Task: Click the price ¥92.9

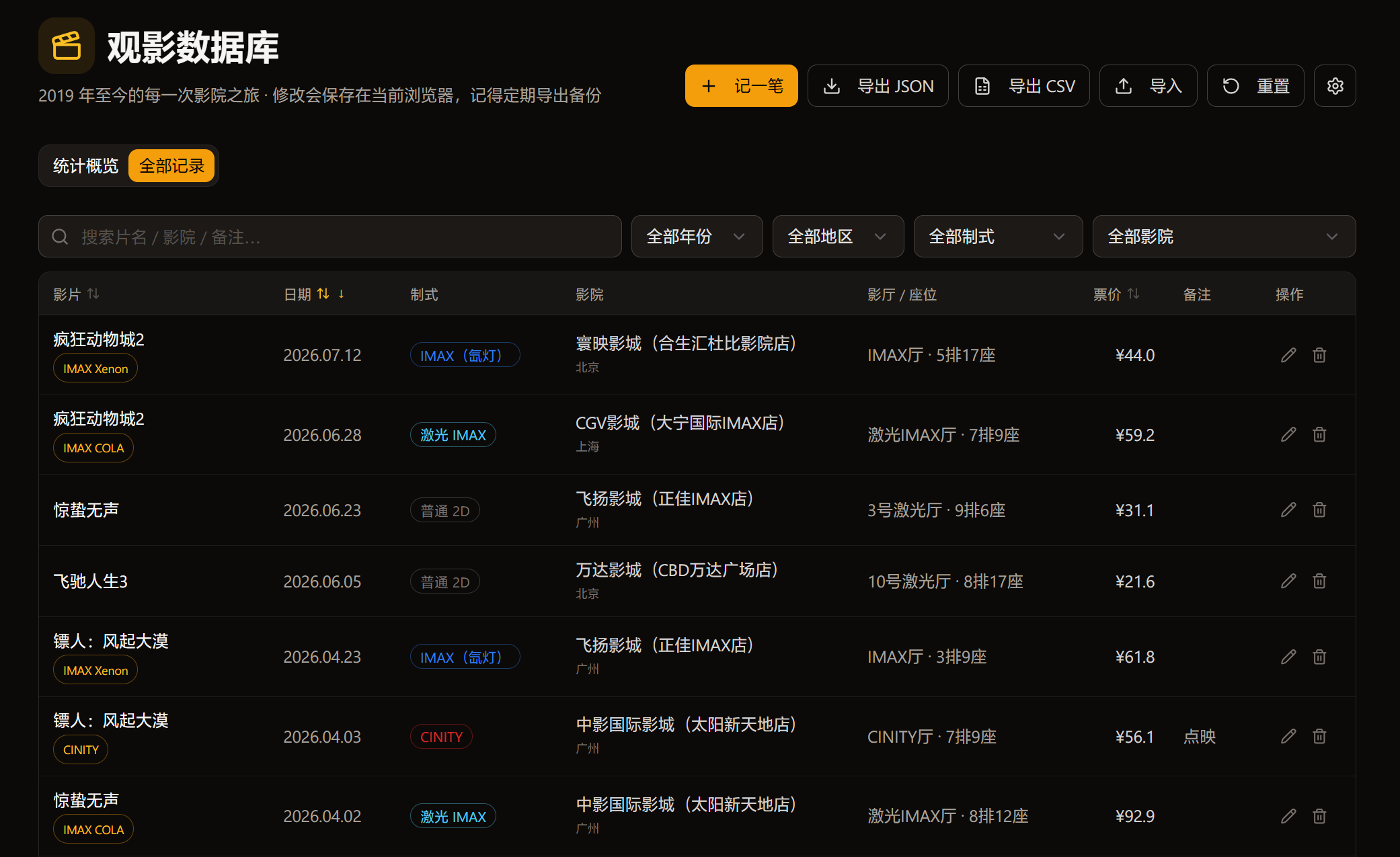Action: tap(1134, 816)
